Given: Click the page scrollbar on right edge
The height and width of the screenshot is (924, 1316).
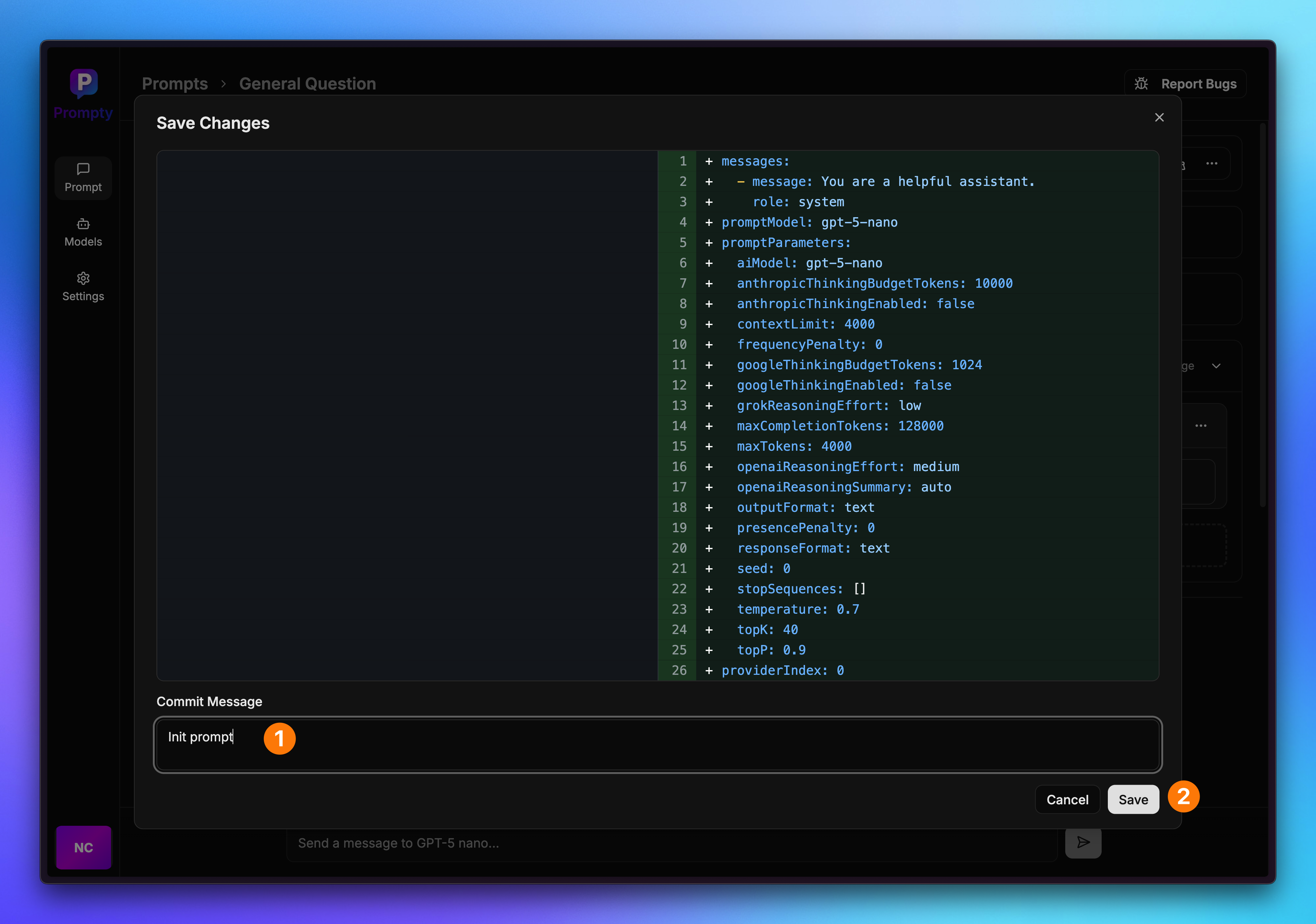Looking at the screenshot, I should pyautogui.click(x=1262, y=315).
